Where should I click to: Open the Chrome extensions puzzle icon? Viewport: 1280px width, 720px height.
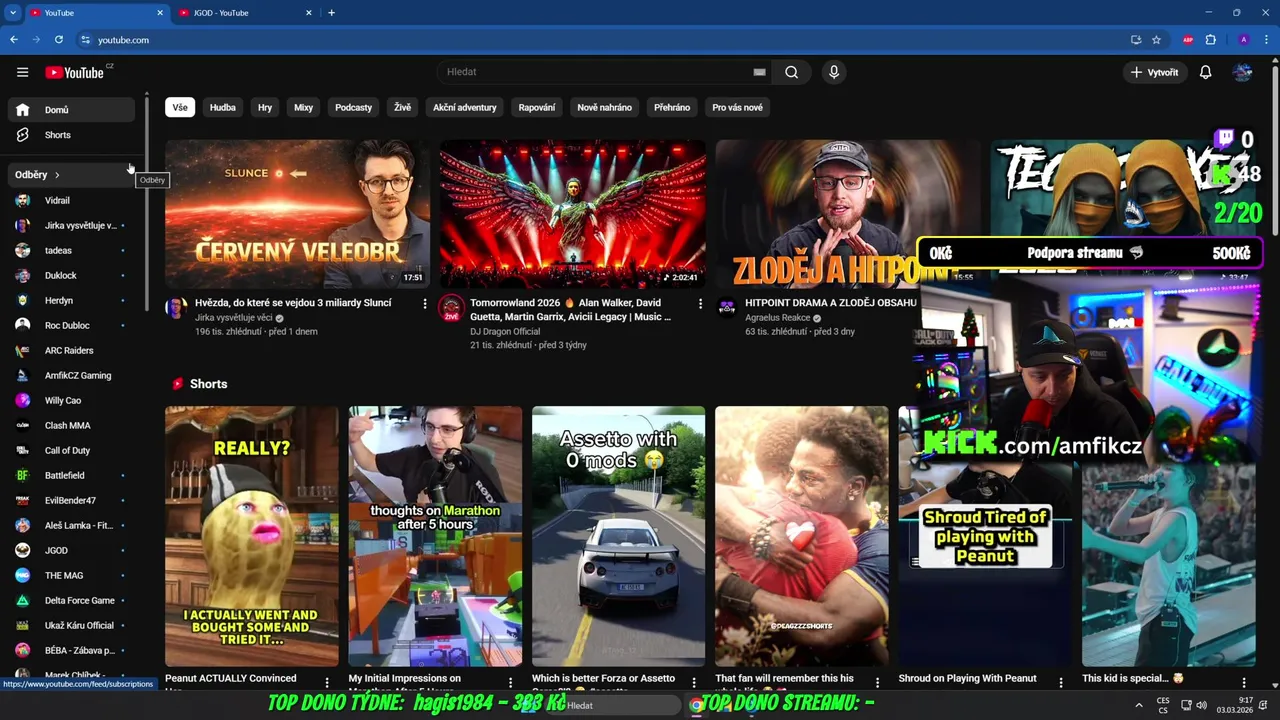click(1211, 40)
